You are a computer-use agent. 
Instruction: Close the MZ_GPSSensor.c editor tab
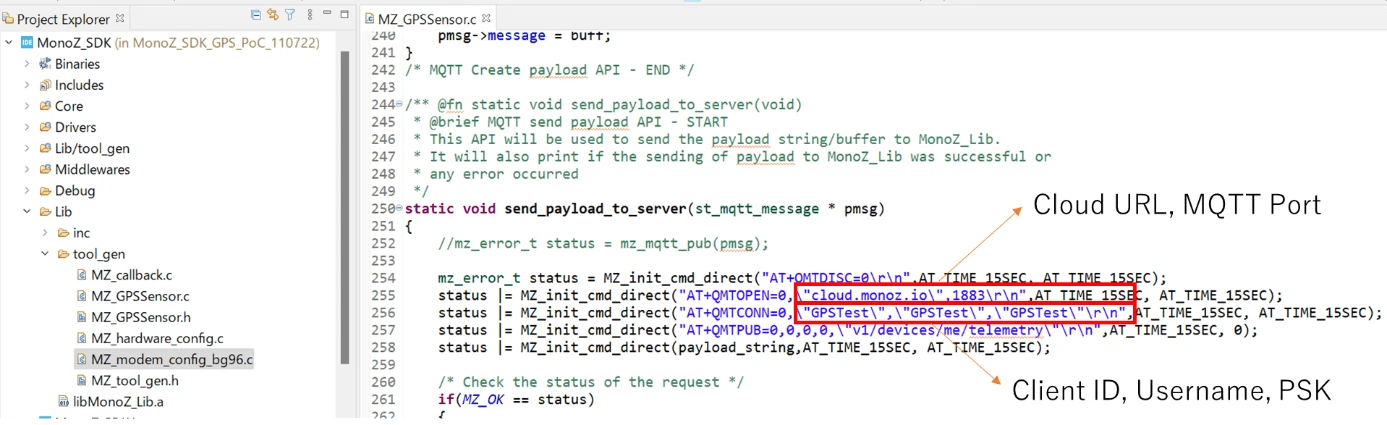[487, 18]
